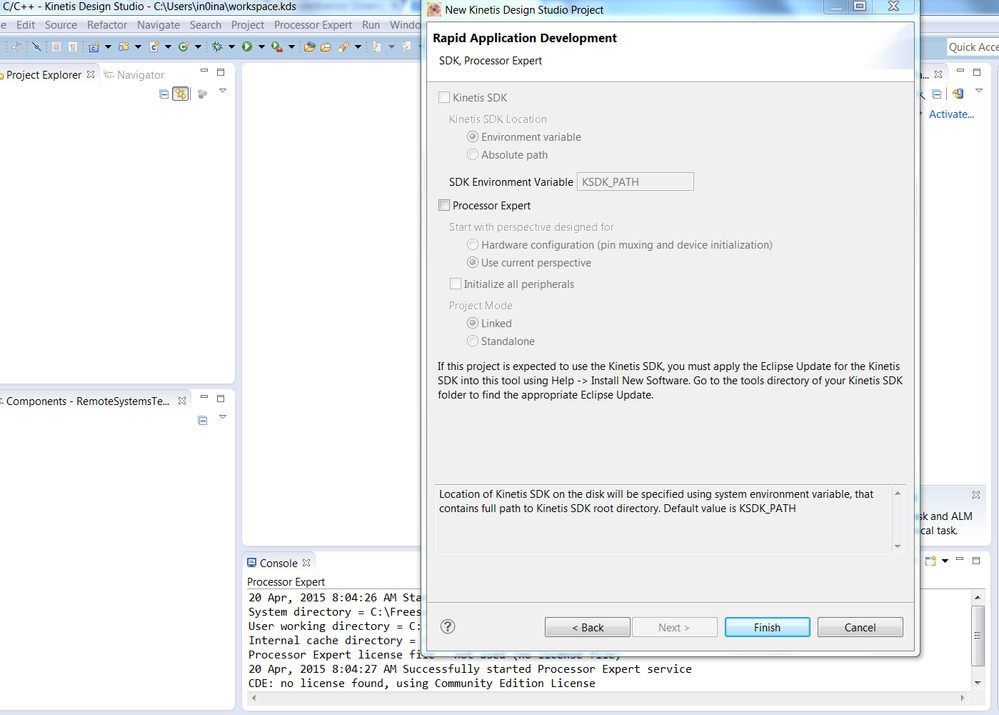Screen dimensions: 999x715
Task: Click the Debug bug icon in toolbar
Action: (217, 47)
